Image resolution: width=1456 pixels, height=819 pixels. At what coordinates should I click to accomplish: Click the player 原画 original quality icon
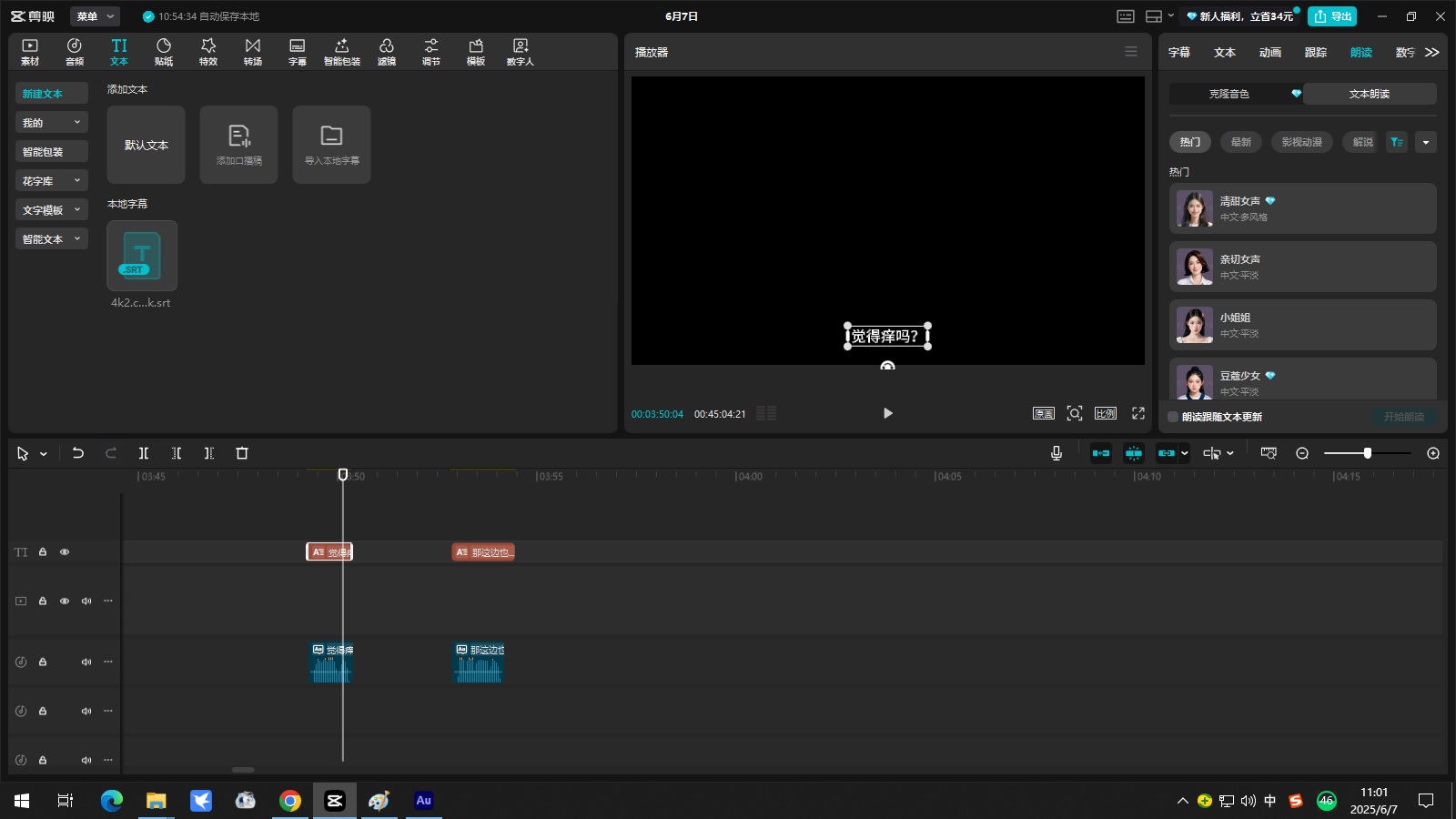(x=1044, y=413)
